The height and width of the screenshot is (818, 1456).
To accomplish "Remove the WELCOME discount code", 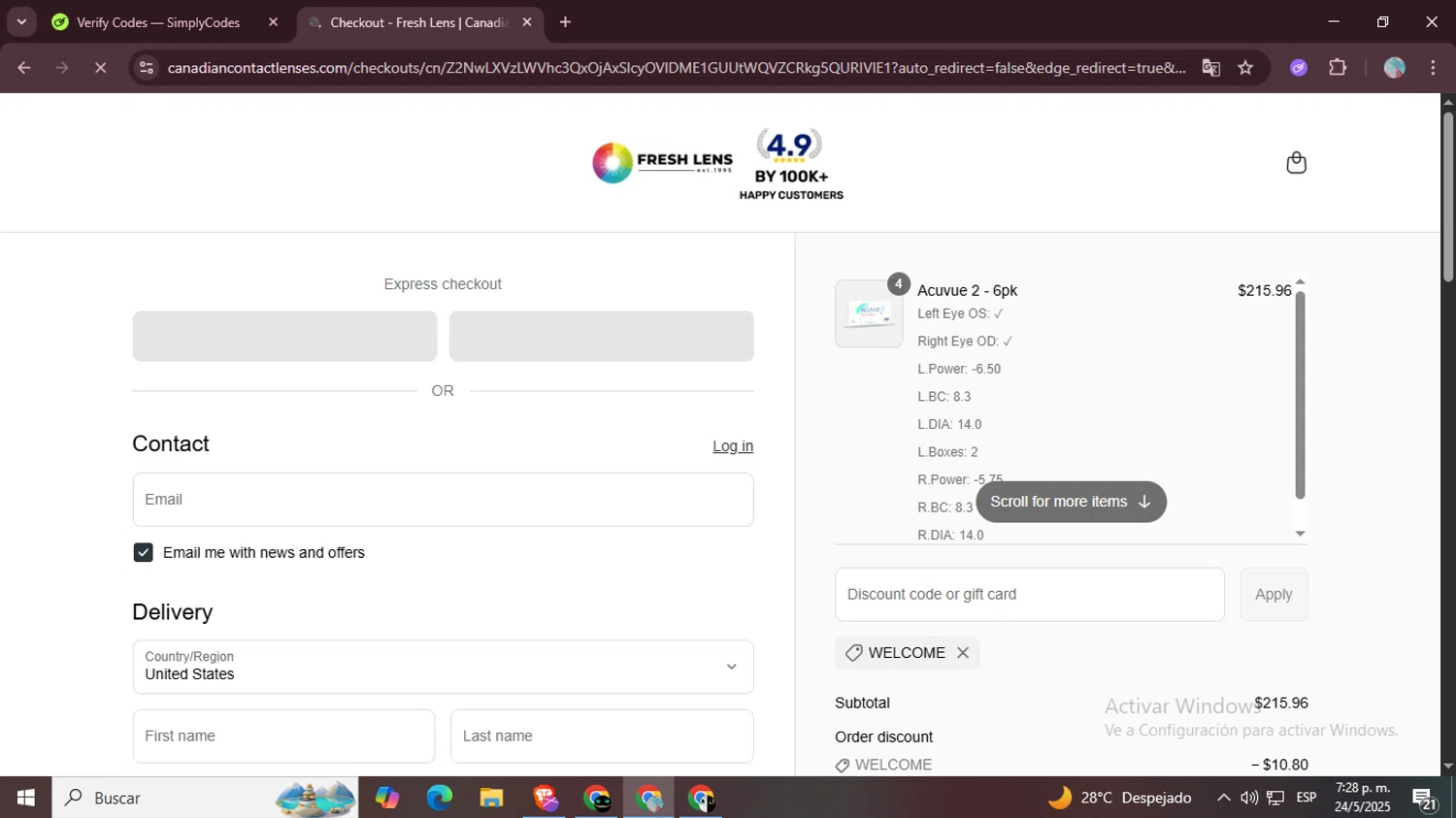I will [x=963, y=653].
